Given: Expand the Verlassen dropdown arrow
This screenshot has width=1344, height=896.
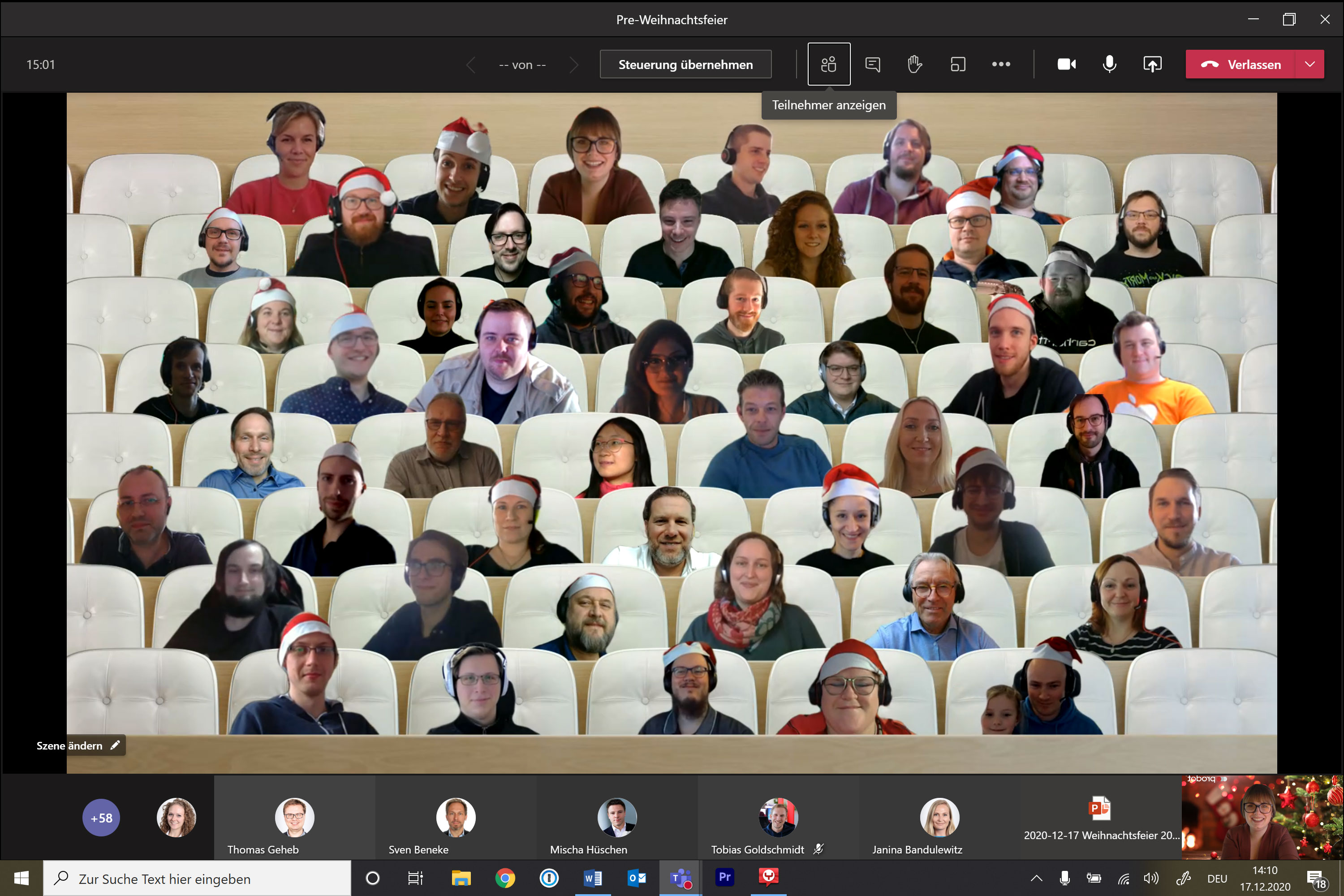Looking at the screenshot, I should (x=1310, y=64).
